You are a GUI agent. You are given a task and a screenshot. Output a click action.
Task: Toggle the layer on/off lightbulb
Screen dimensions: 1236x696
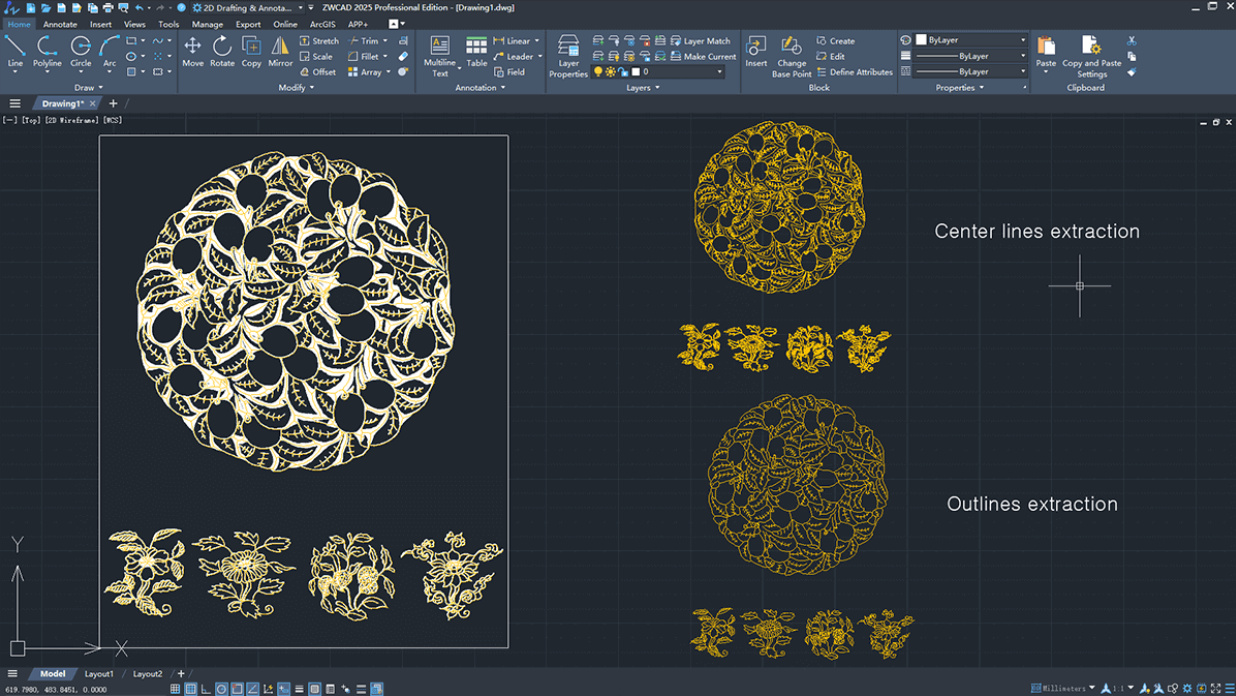click(x=598, y=72)
